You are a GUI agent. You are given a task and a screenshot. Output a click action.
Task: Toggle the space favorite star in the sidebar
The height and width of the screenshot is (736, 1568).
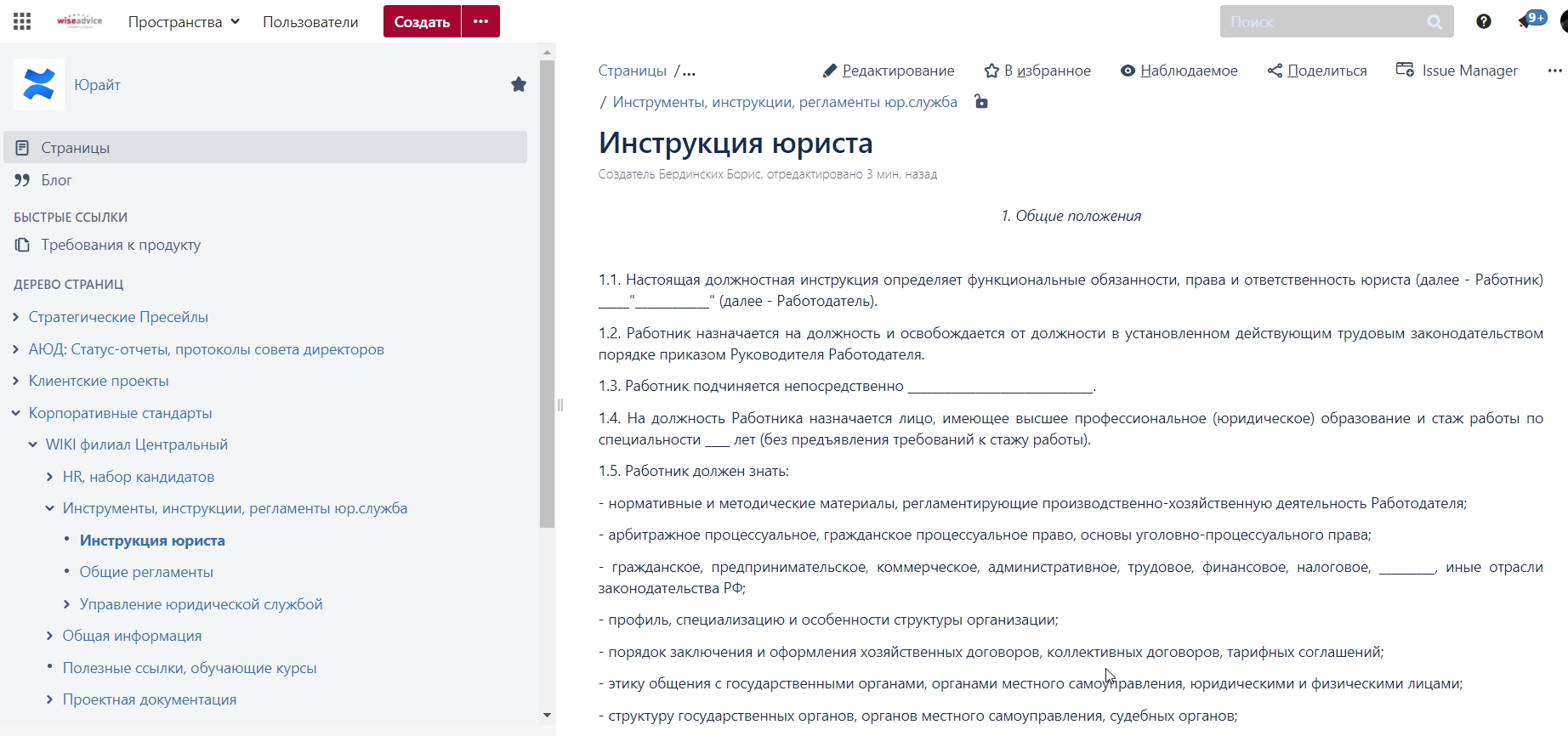[x=519, y=84]
